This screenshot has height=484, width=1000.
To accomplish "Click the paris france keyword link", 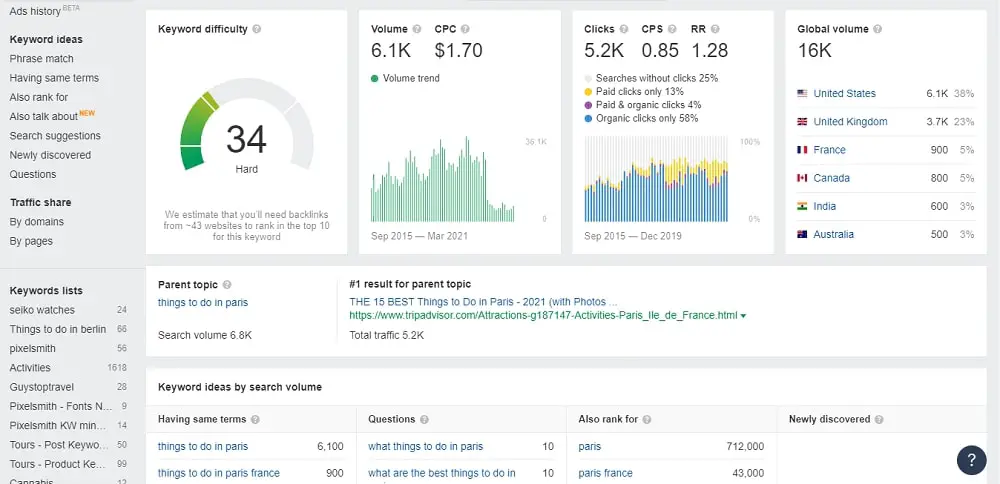I will coord(605,473).
